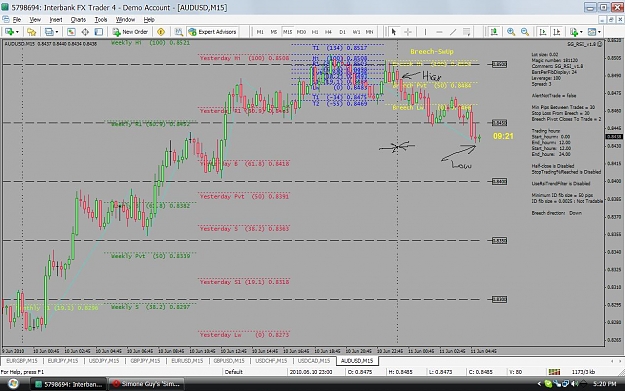The image size is (625, 391).
Task: Click the Windows Start orb
Action: point(13,384)
